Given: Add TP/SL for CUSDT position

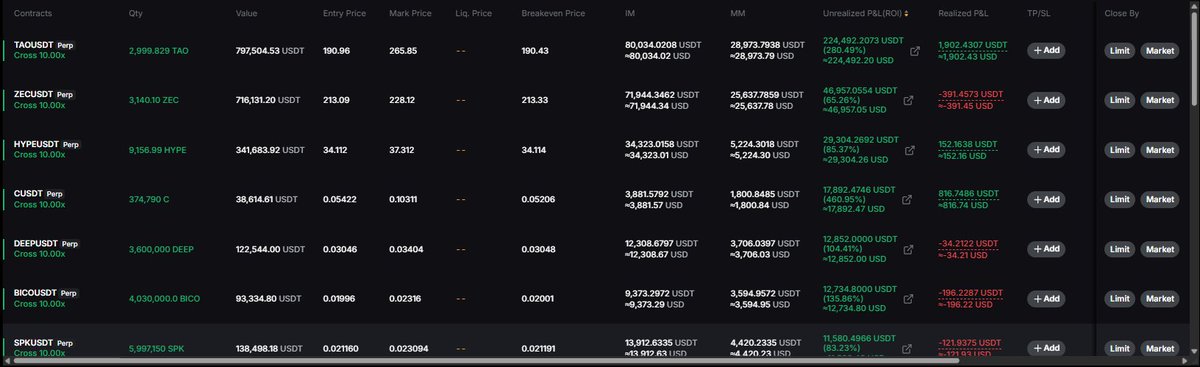Looking at the screenshot, I should click(1046, 200).
